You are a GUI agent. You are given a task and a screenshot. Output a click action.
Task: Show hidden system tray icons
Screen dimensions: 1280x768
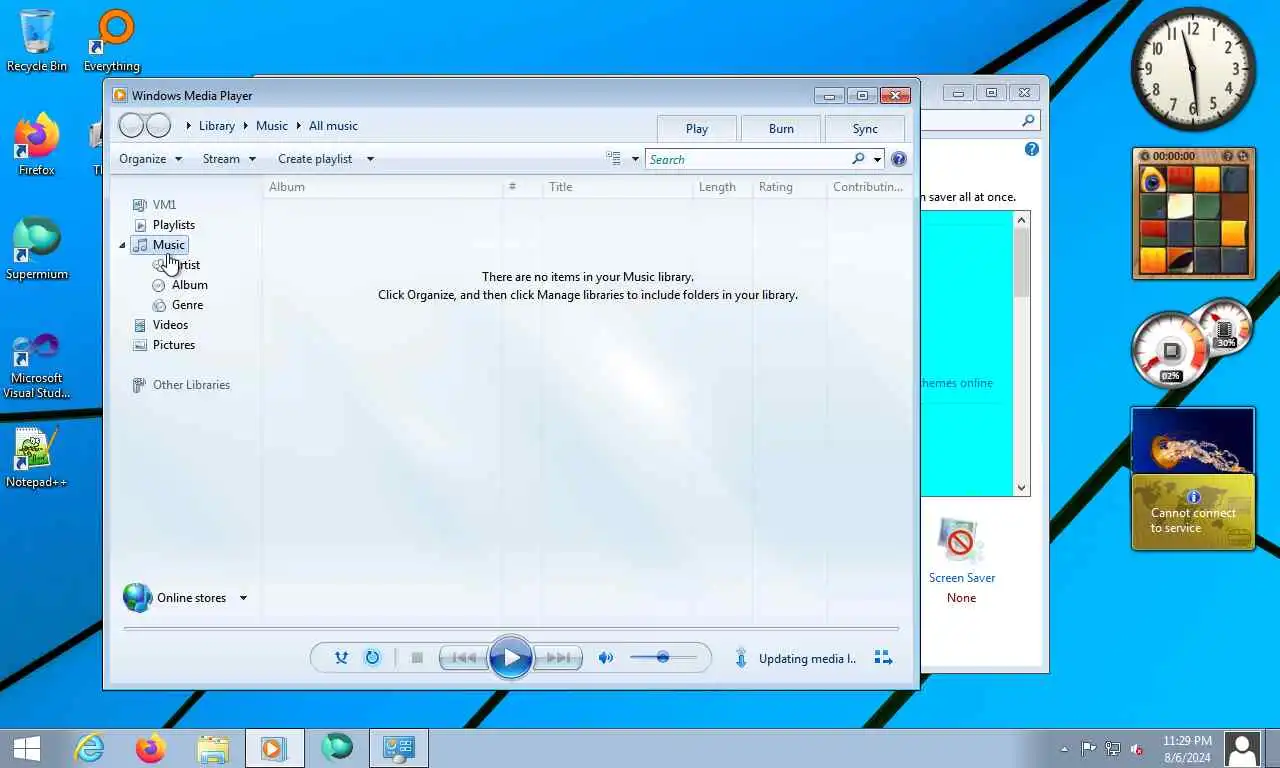click(1064, 749)
